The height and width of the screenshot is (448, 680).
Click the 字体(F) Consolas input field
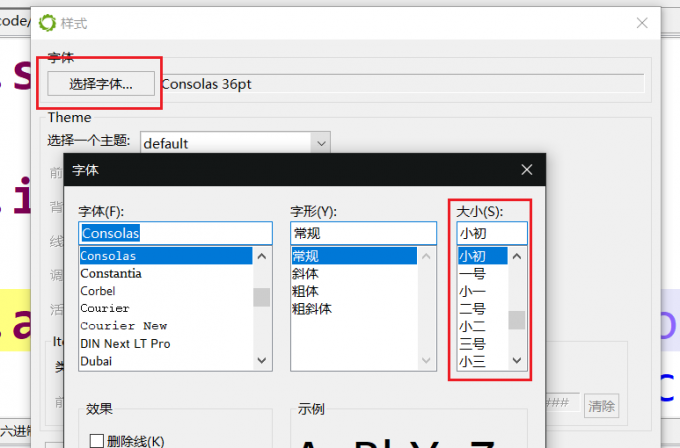(x=175, y=233)
